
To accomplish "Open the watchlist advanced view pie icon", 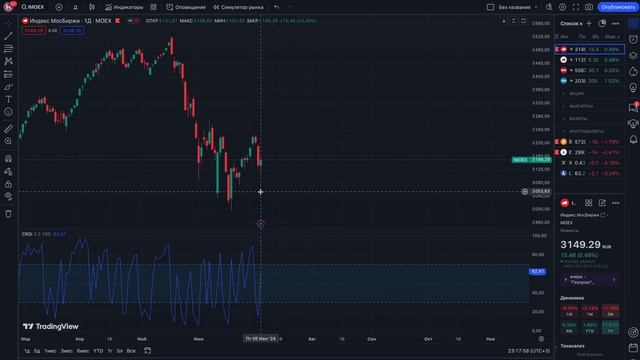I will [x=602, y=24].
